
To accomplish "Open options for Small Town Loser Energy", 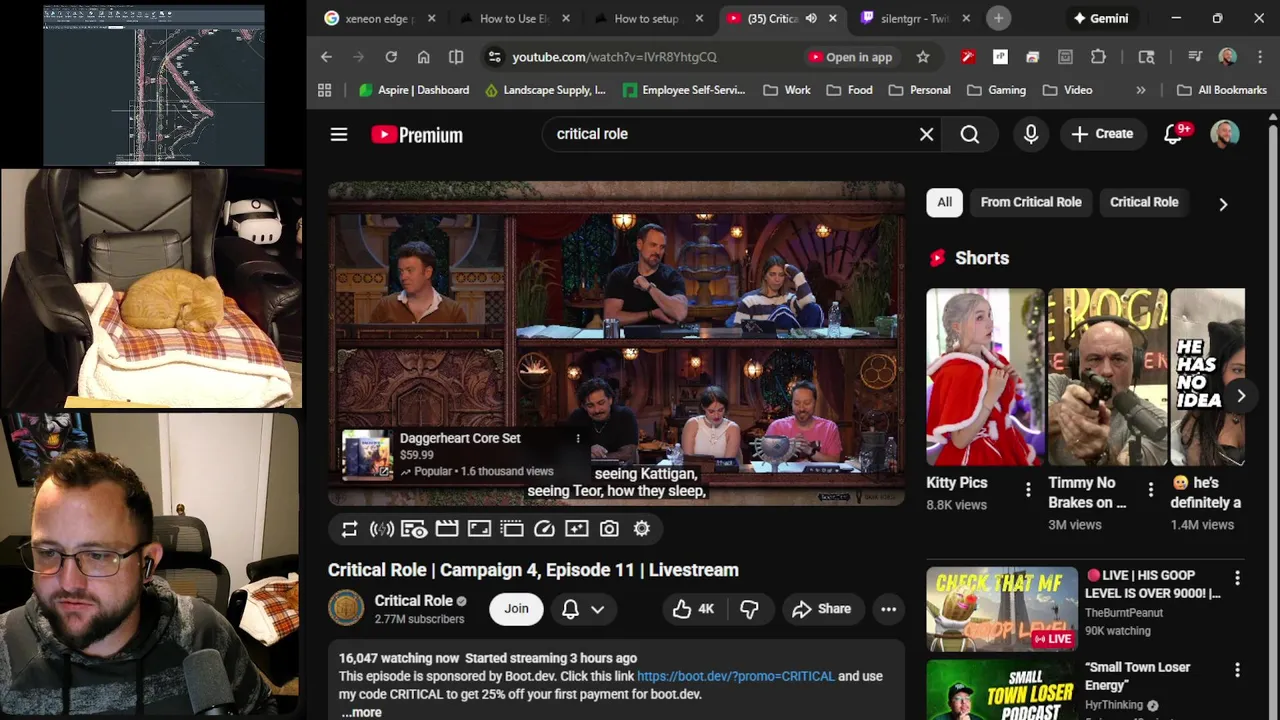I will 1237,670.
